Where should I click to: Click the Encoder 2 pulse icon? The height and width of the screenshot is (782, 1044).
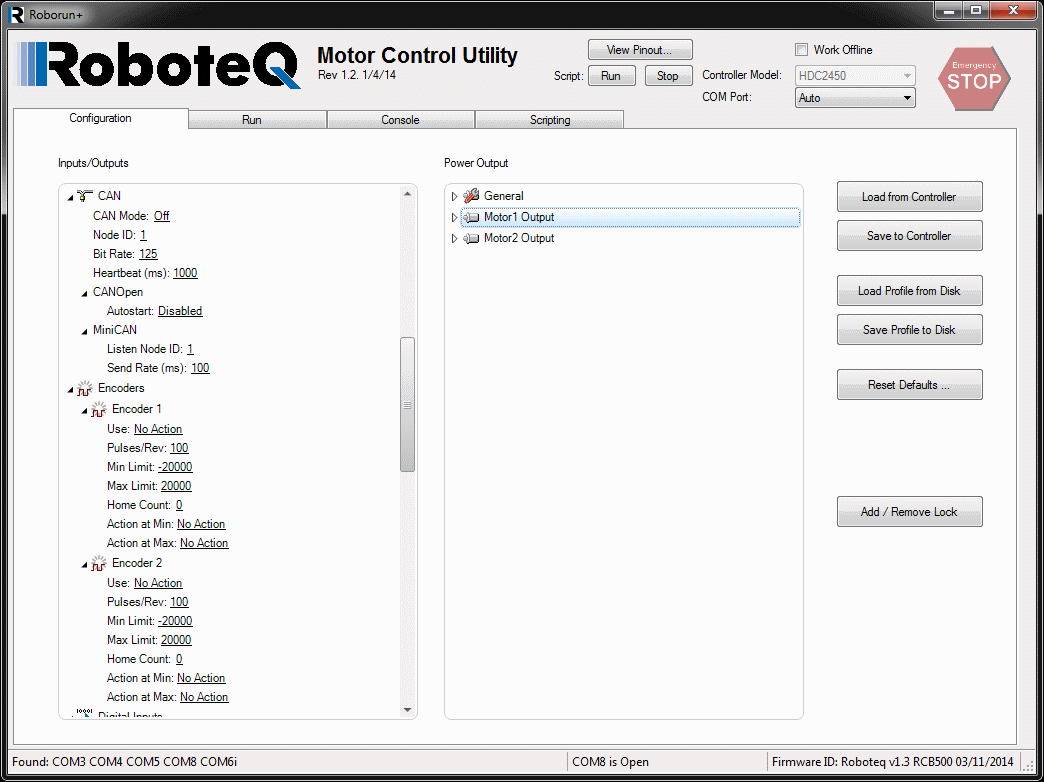(99, 564)
